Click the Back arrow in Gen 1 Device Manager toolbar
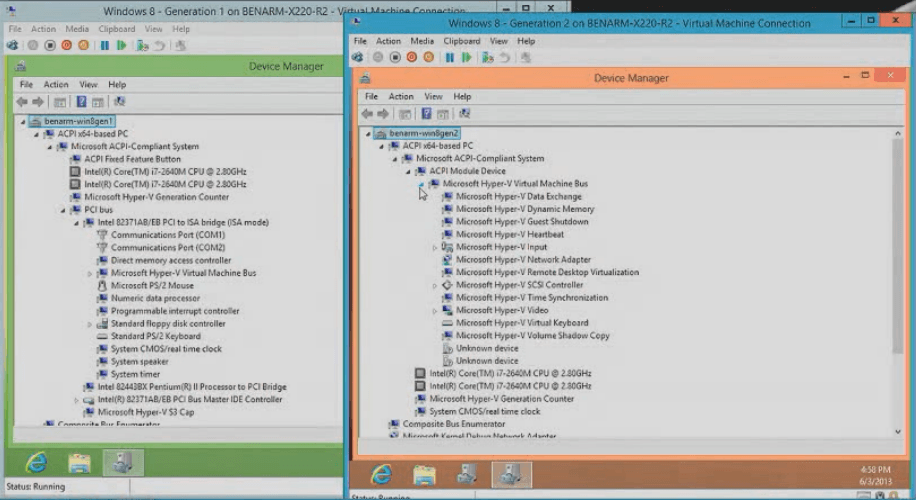Screen dimensions: 916x500 click(x=22, y=102)
